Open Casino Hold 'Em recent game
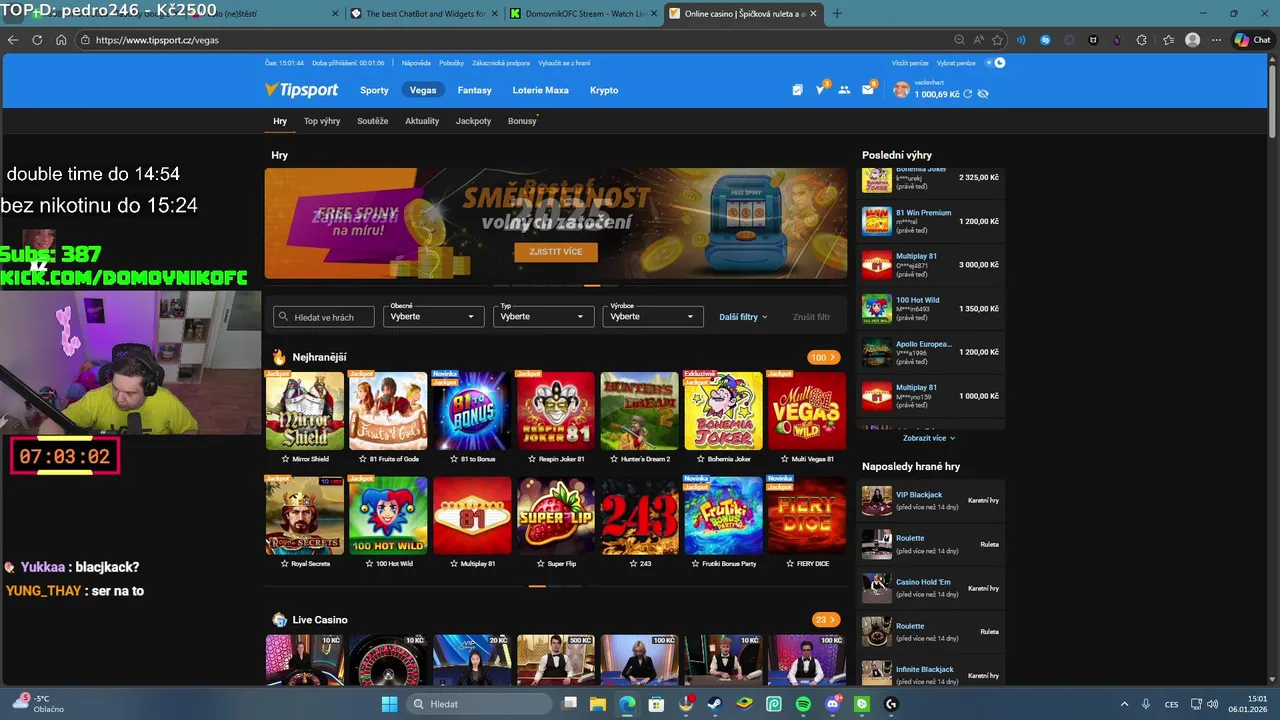 932,588
